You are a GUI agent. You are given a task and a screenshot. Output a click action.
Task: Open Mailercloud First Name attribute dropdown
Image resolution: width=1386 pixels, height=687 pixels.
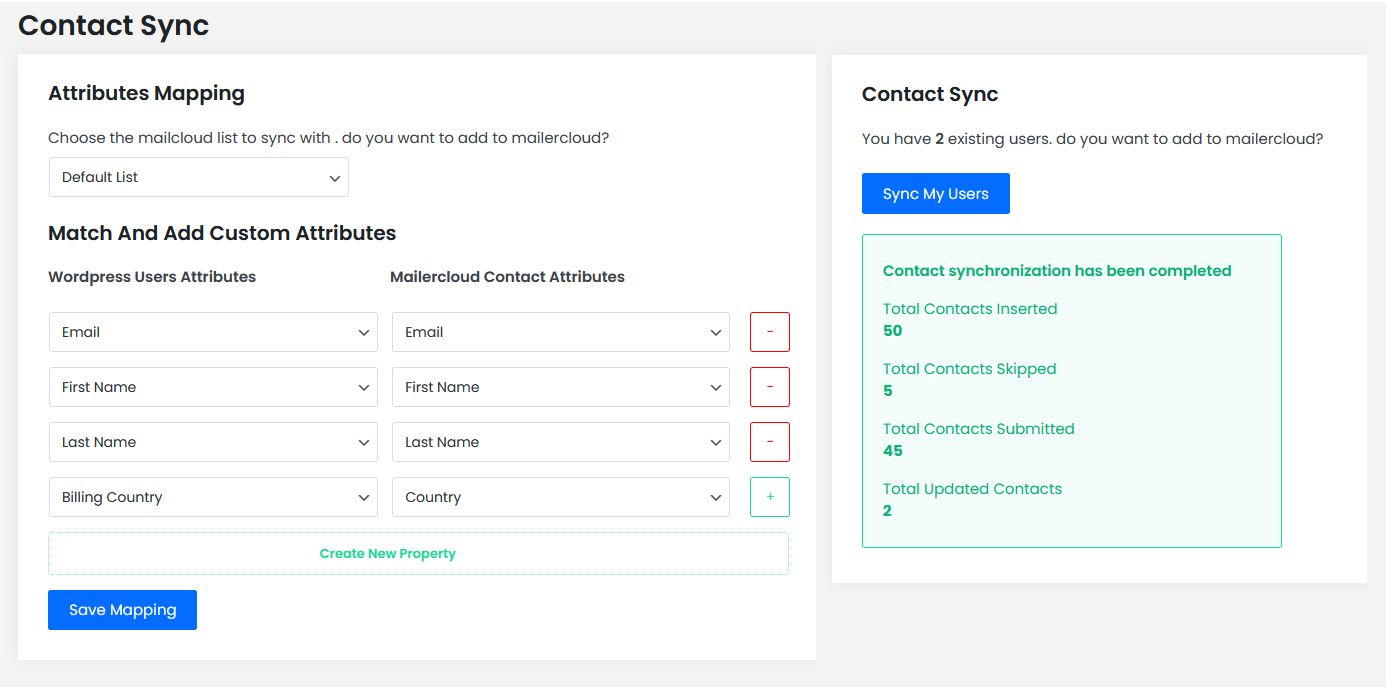pyautogui.click(x=561, y=387)
